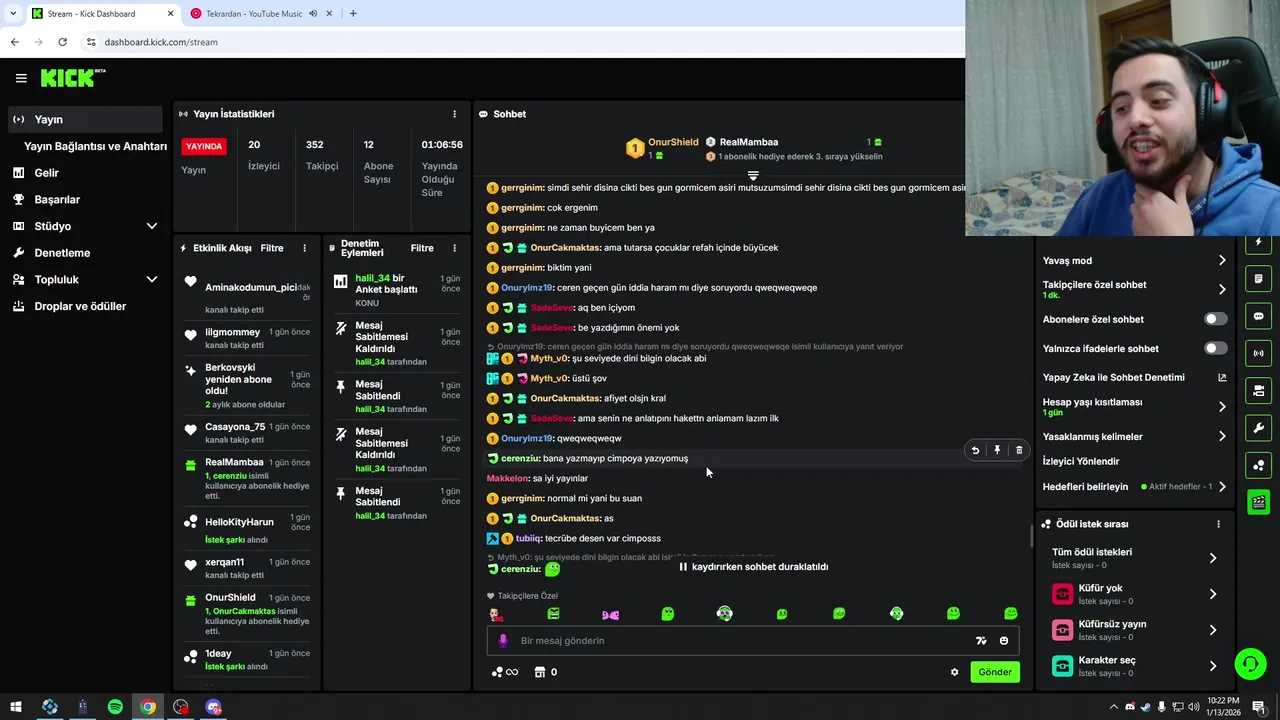Open Takipçilere özel sohbet settings arrow
Screen dimensions: 1280x720
(x=1222, y=290)
